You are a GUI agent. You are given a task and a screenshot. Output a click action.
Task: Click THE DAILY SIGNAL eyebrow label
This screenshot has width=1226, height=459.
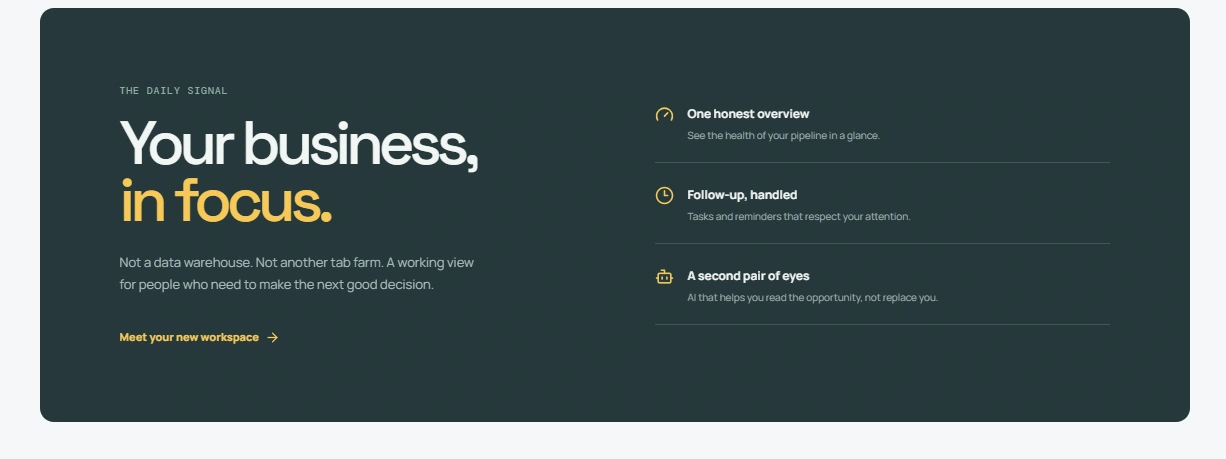click(173, 91)
